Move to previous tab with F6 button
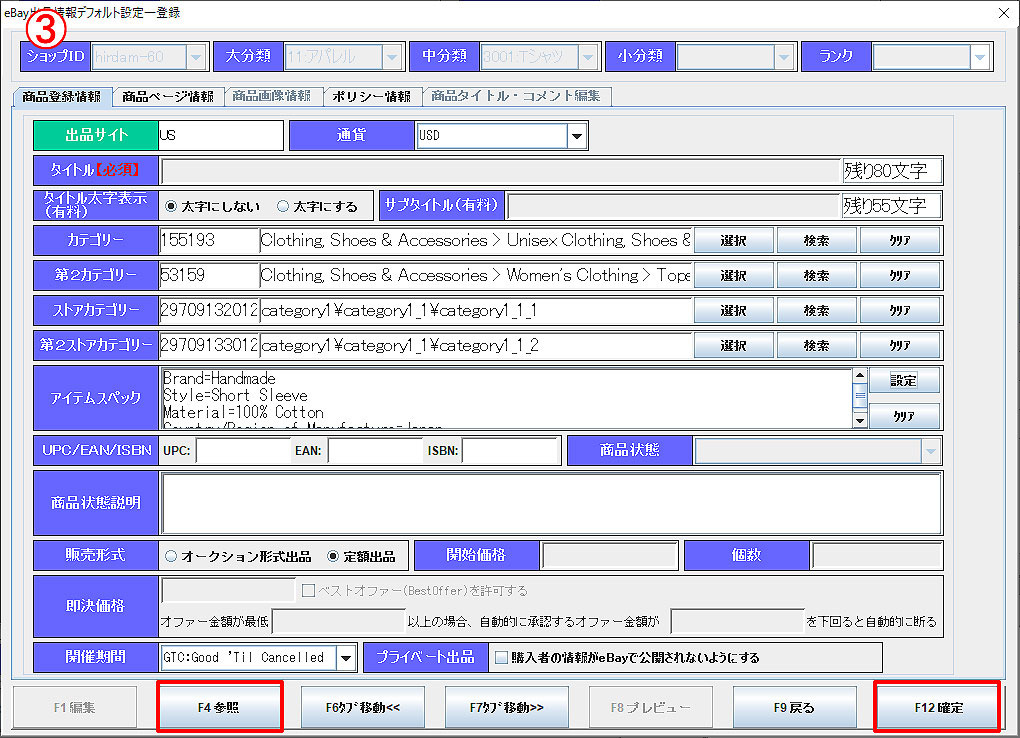 (x=362, y=707)
